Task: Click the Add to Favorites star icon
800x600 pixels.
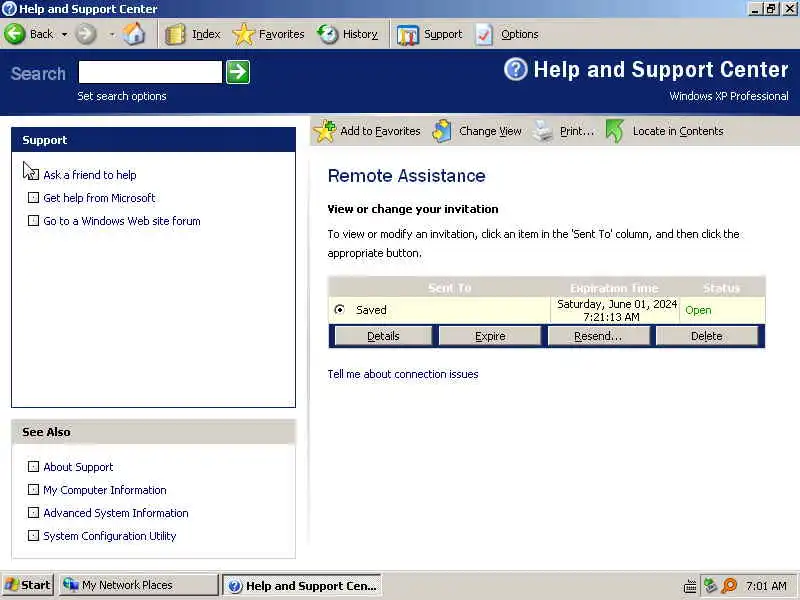Action: coord(324,131)
